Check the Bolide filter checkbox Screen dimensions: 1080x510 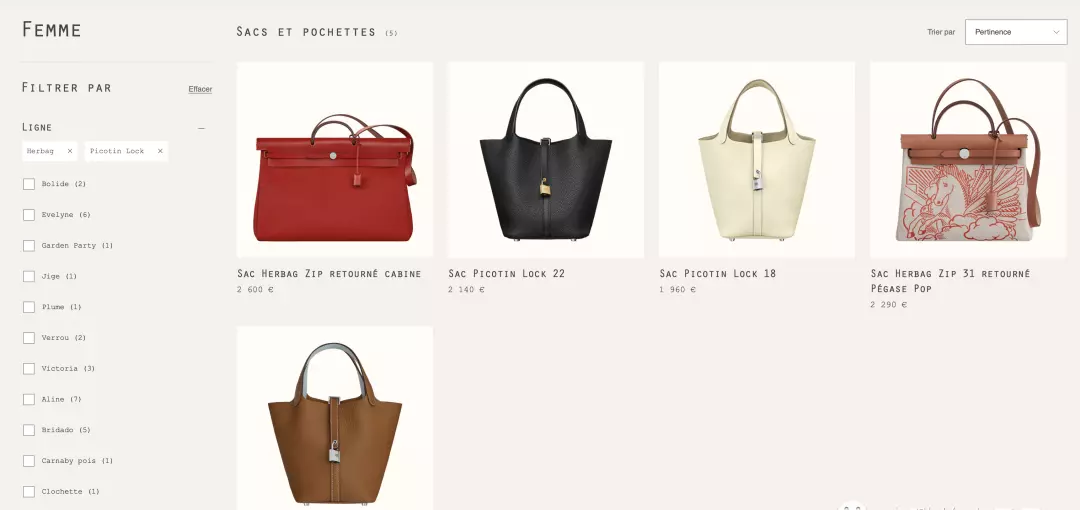pos(29,184)
